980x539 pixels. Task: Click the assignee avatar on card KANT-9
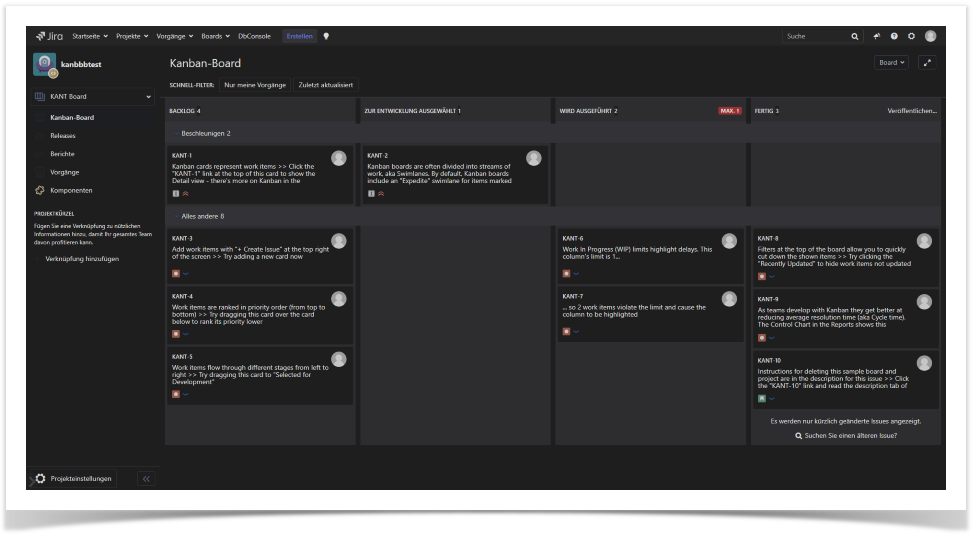pyautogui.click(x=924, y=302)
